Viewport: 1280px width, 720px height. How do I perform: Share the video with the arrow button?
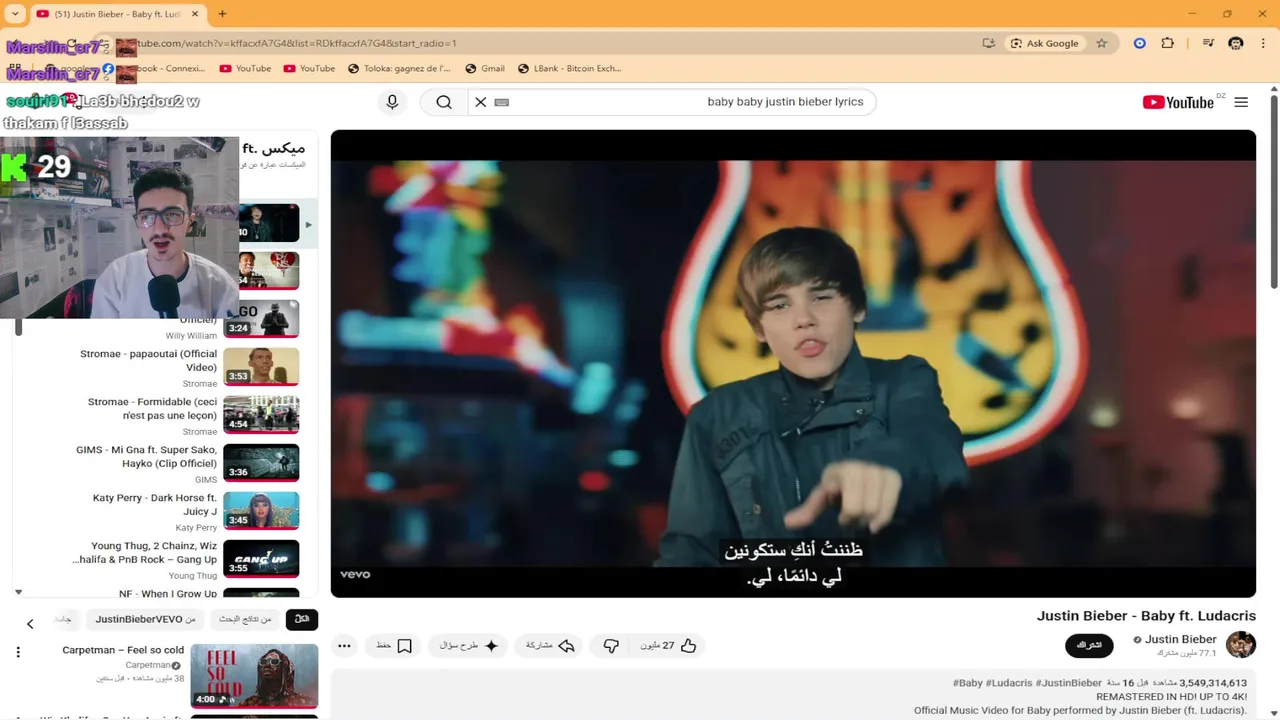(550, 646)
